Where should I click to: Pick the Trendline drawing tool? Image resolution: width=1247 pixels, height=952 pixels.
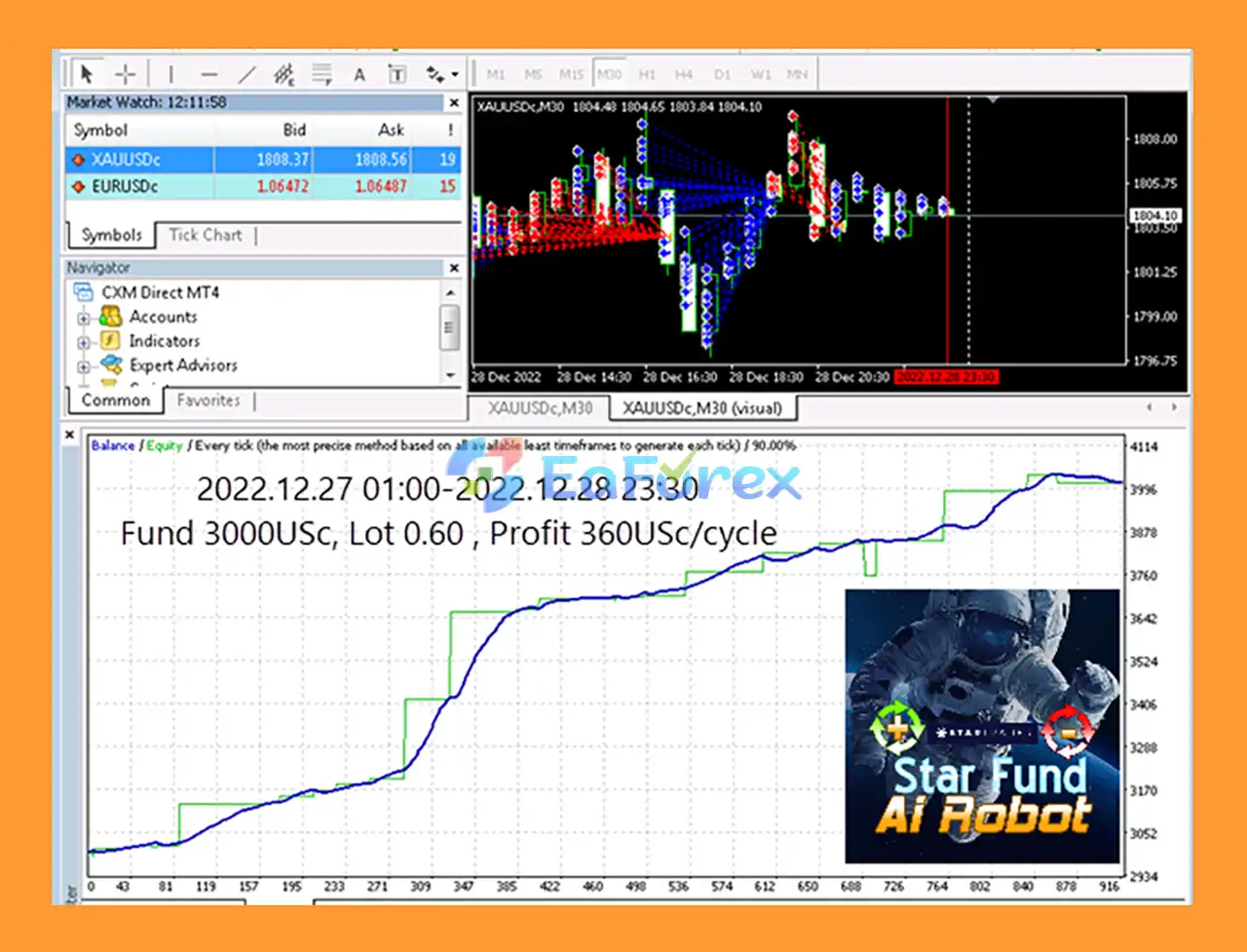pyautogui.click(x=247, y=74)
